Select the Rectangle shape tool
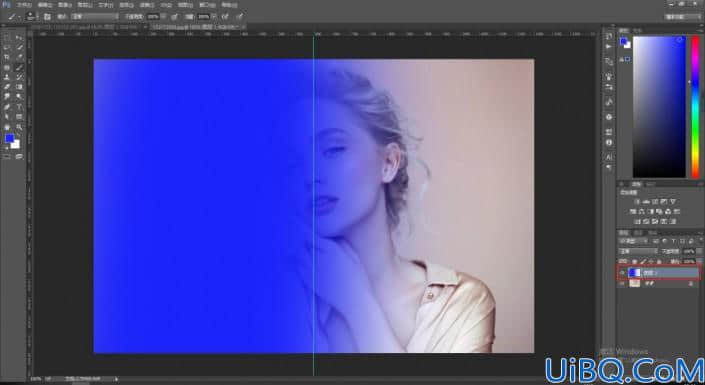Image resolution: width=705 pixels, height=385 pixels. click(19, 117)
